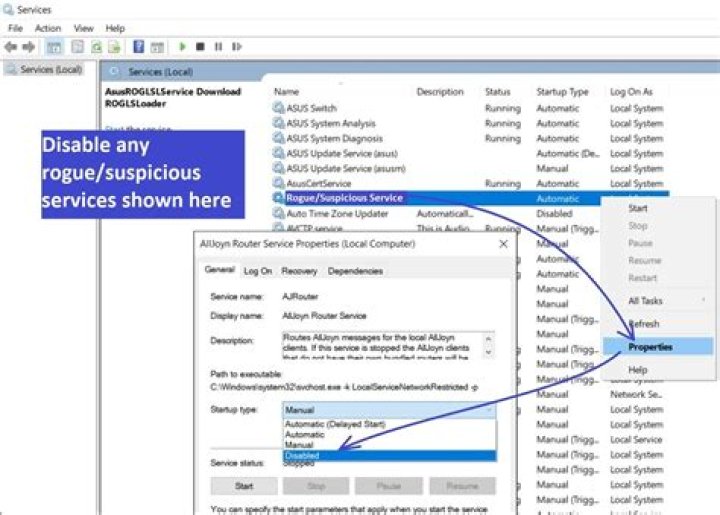
Task: Click the Refresh toolbar icon
Action: tap(96, 47)
